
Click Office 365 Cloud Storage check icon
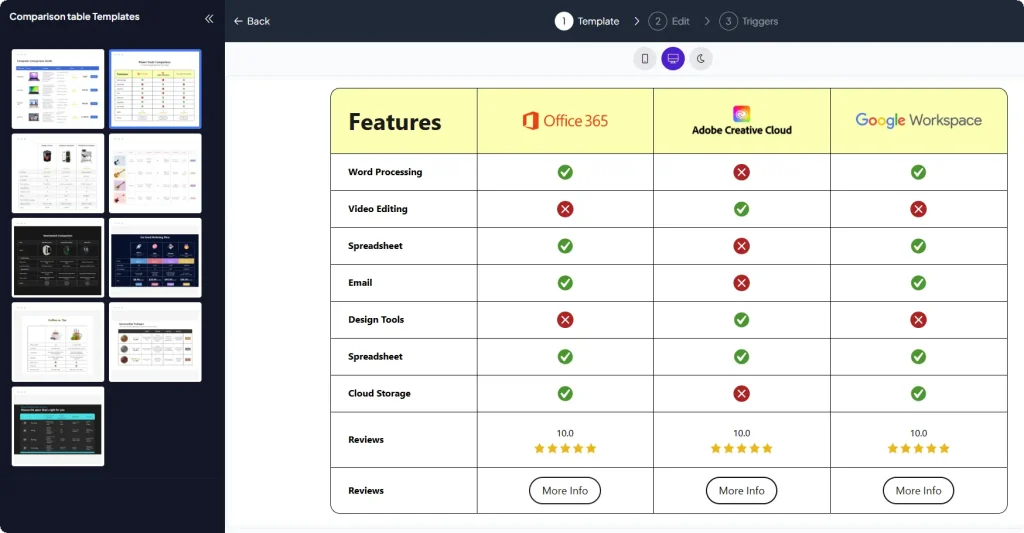pyautogui.click(x=565, y=393)
